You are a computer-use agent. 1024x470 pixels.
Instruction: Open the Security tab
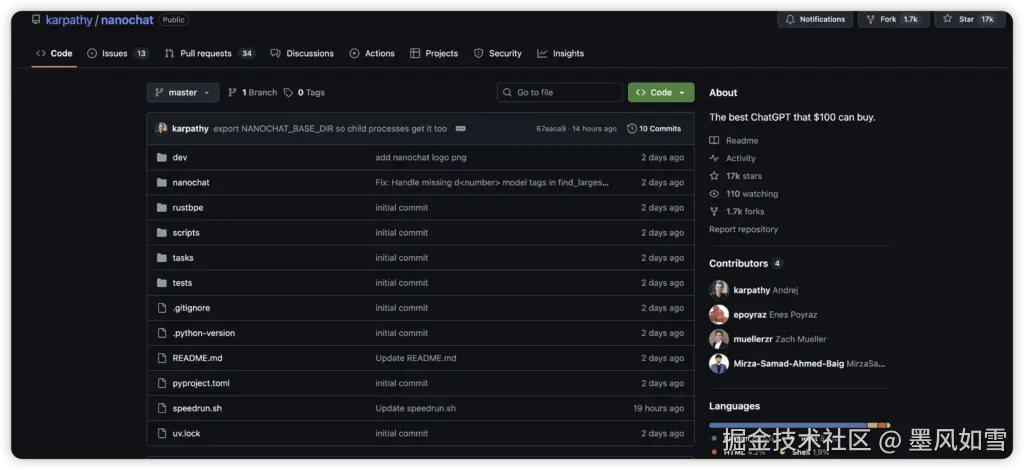(498, 54)
